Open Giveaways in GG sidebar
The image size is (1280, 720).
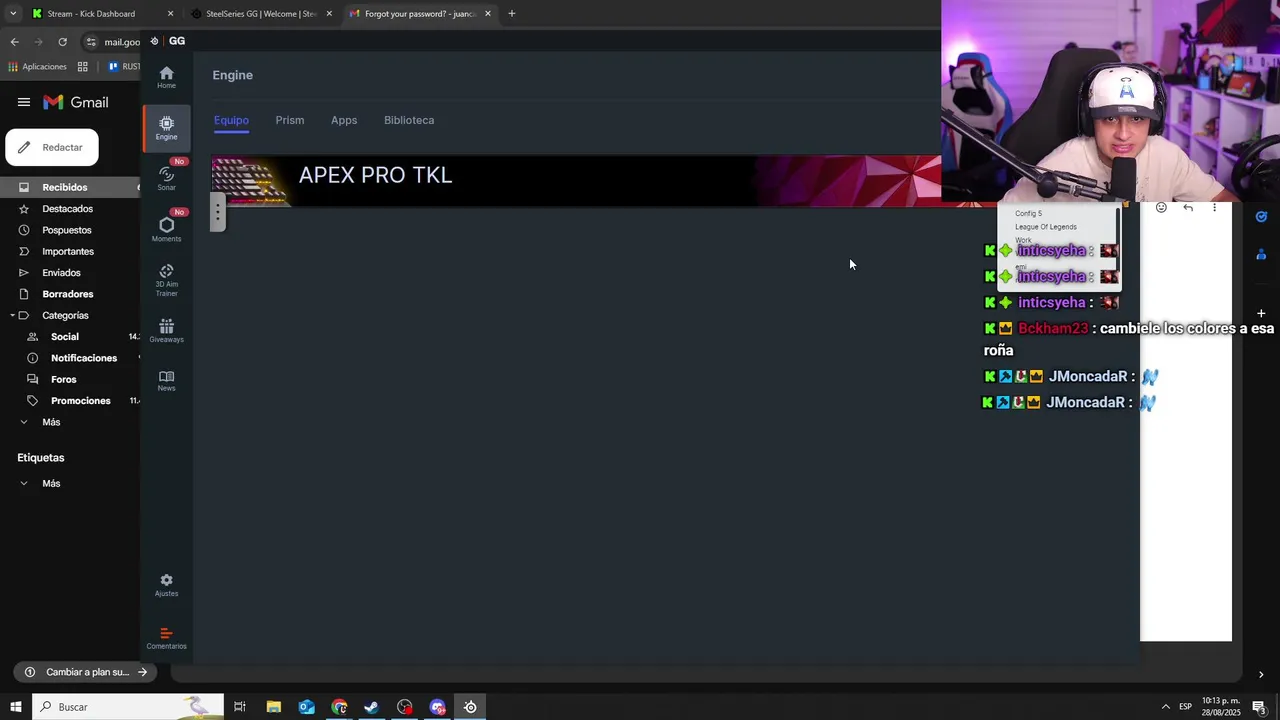[x=166, y=331]
